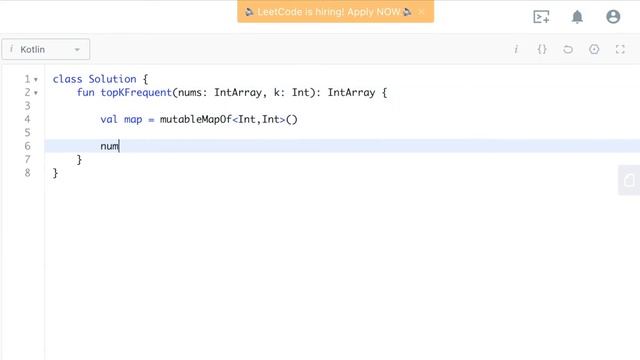Viewport: 640px width, 360px height.
Task: Click the curly braces format code icon
Action: point(542,49)
